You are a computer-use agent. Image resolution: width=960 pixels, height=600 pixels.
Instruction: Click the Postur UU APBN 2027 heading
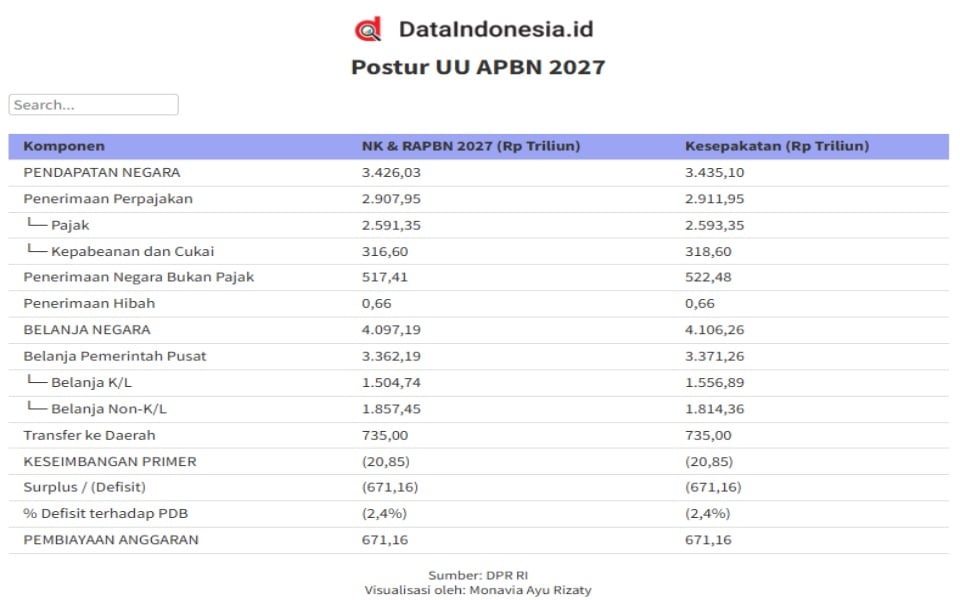click(478, 67)
